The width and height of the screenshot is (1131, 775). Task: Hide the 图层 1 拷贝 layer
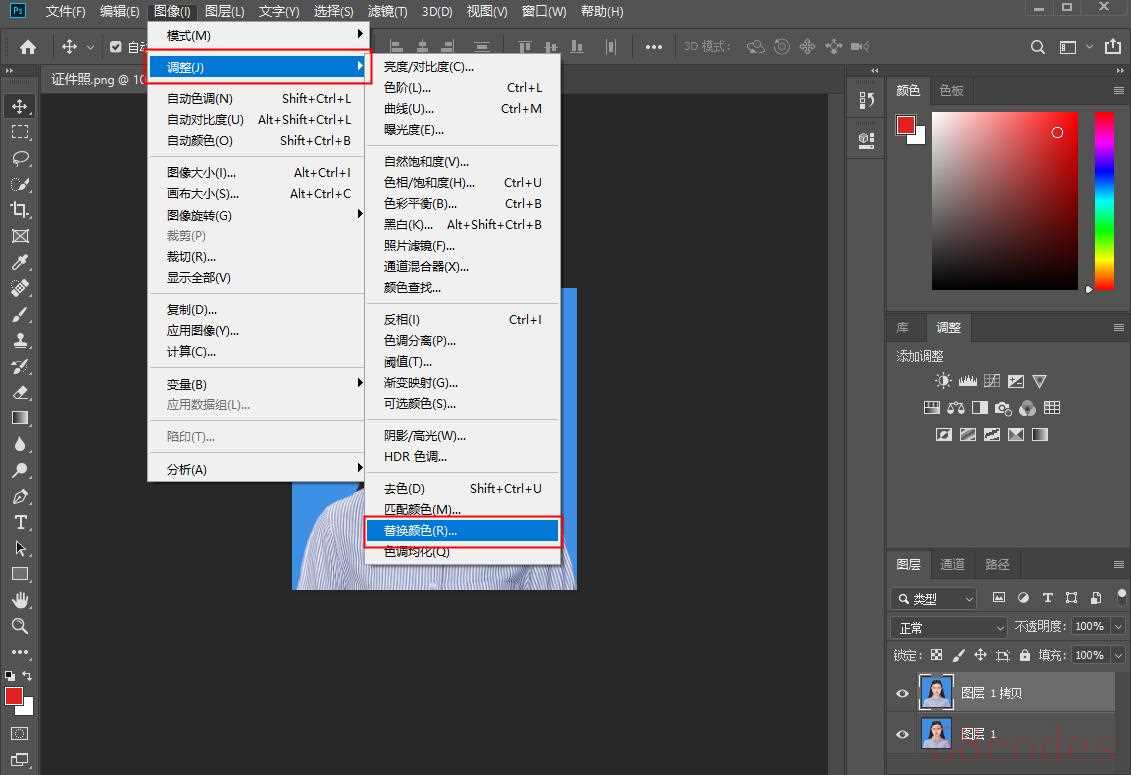coord(902,693)
